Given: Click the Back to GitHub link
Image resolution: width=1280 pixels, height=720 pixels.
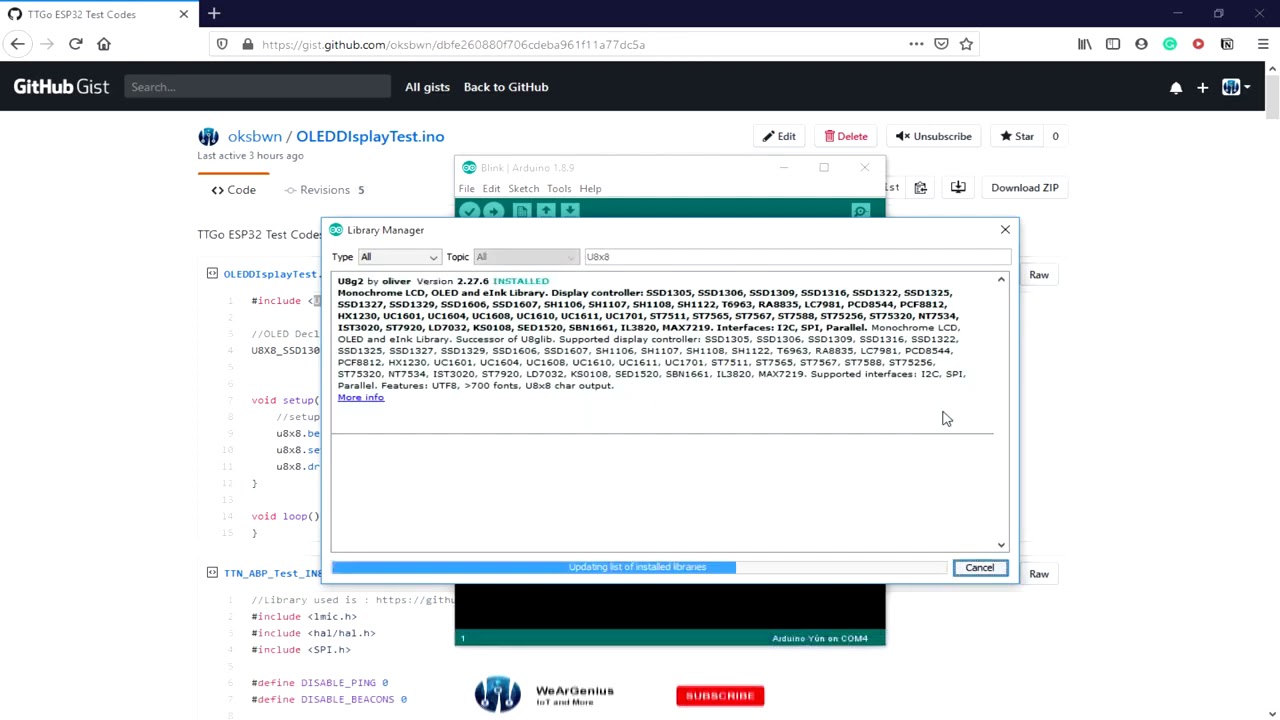Looking at the screenshot, I should tap(506, 87).
